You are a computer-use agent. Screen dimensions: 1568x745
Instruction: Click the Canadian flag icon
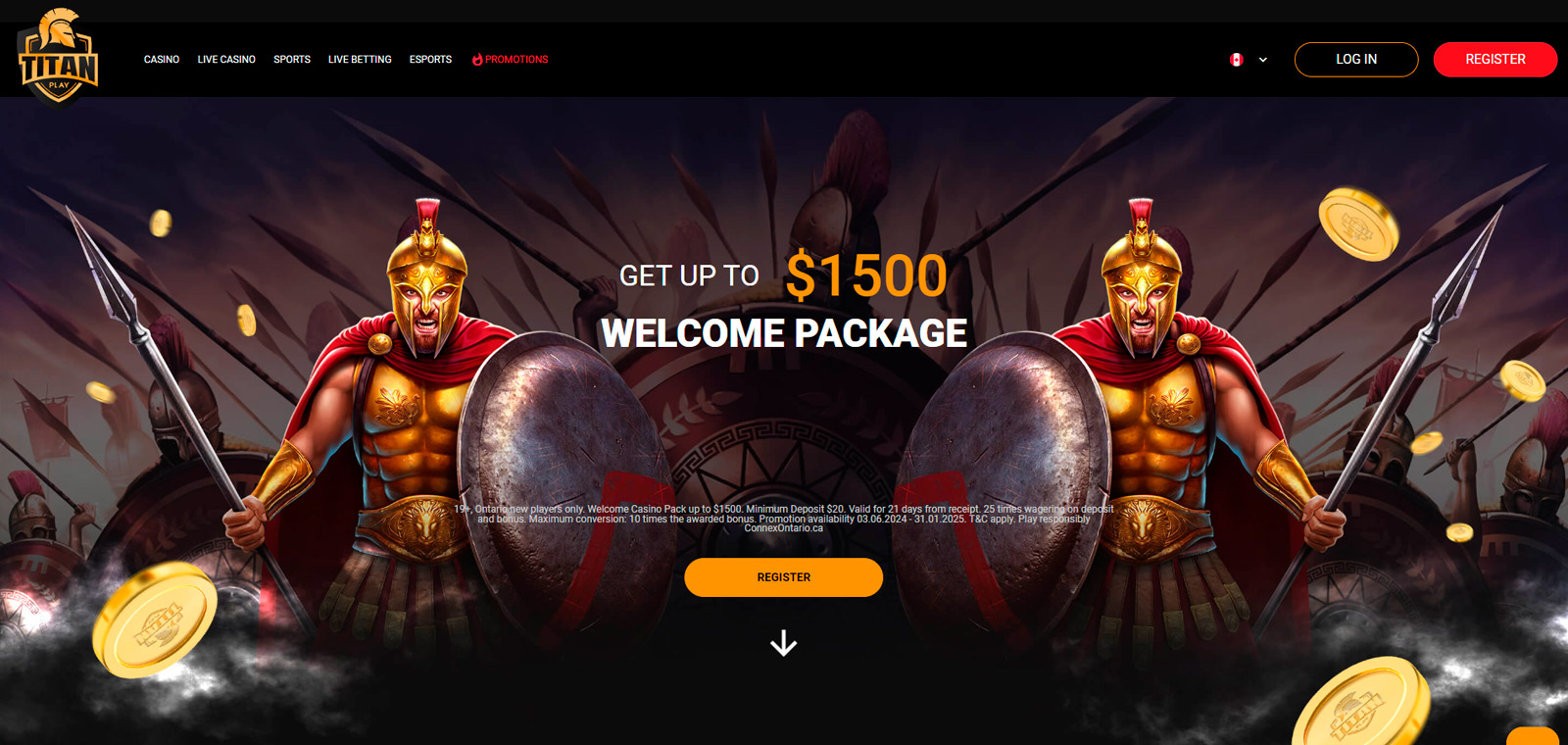(1237, 60)
